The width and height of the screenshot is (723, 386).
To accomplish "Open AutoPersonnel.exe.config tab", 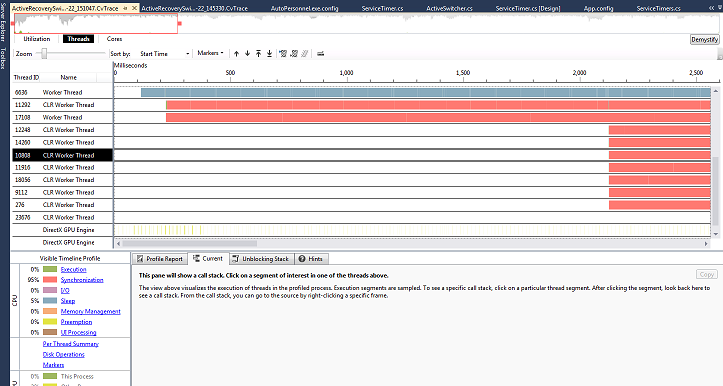I will tap(304, 8).
